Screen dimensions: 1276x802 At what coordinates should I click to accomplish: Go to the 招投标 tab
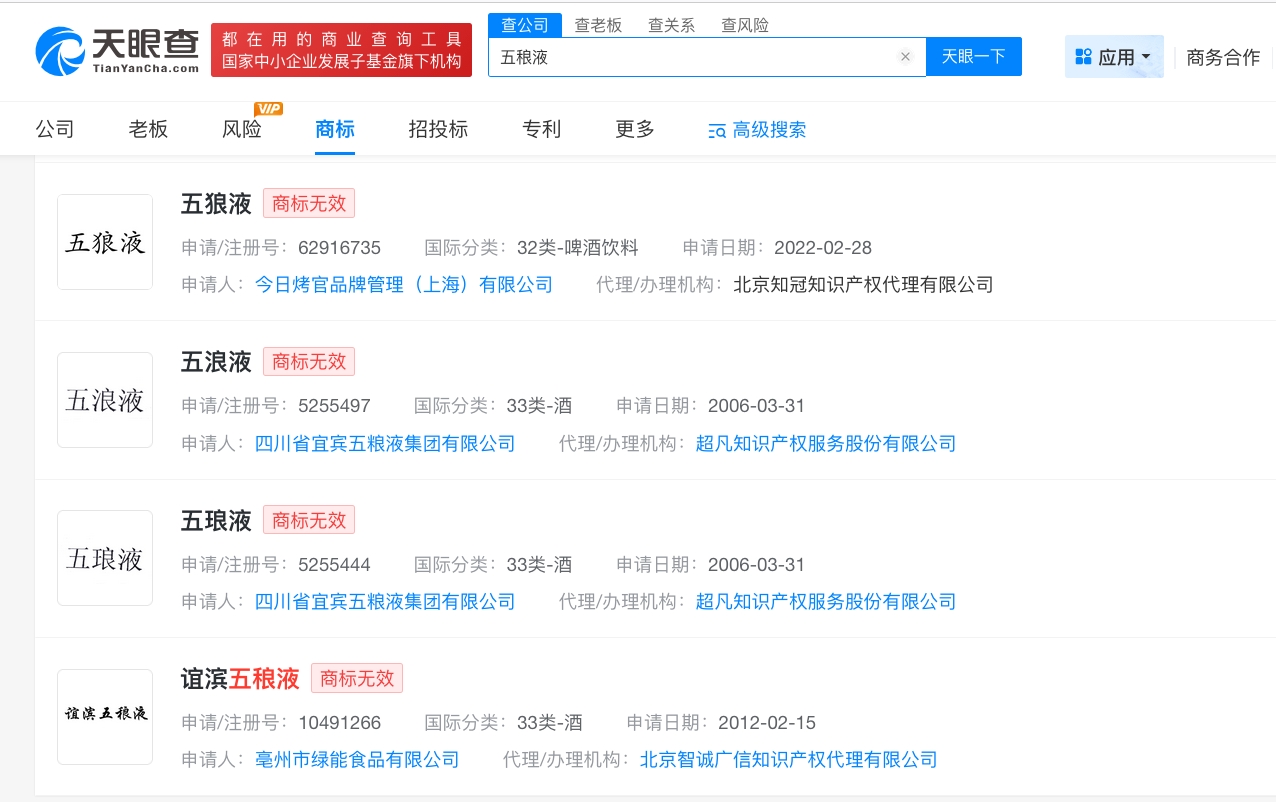[438, 129]
